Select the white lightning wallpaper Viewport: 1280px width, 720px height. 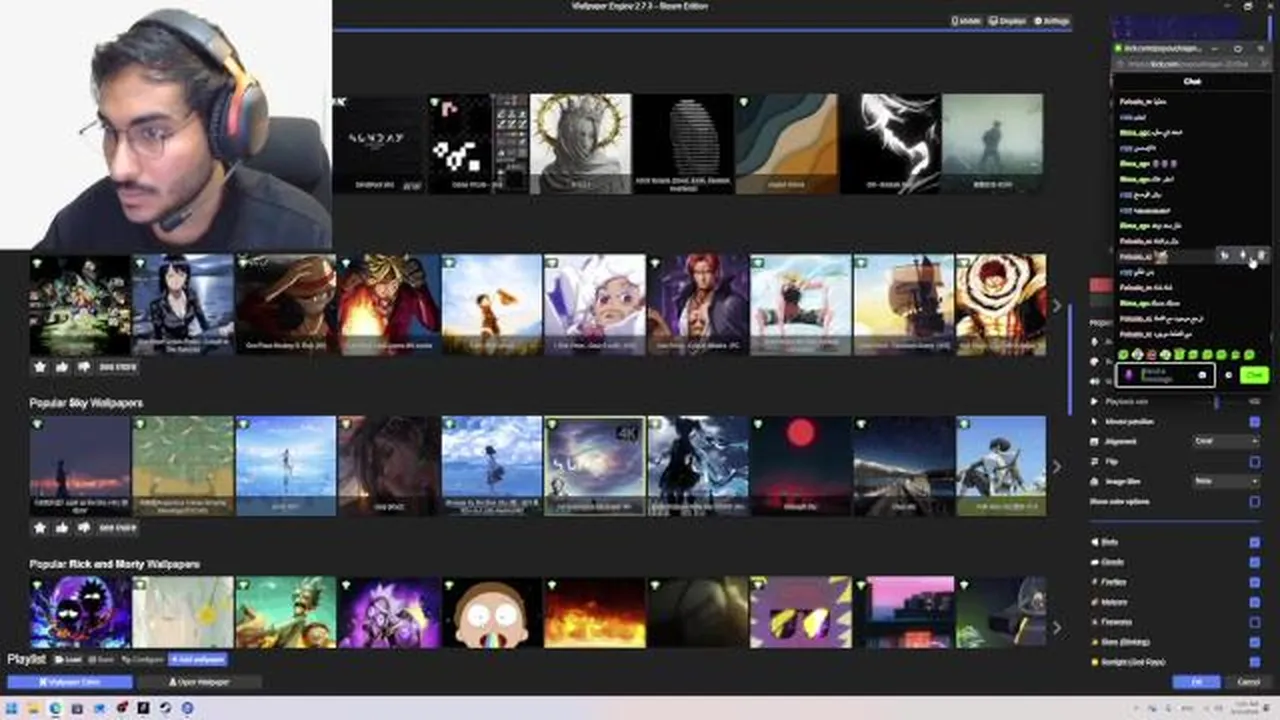click(x=890, y=143)
